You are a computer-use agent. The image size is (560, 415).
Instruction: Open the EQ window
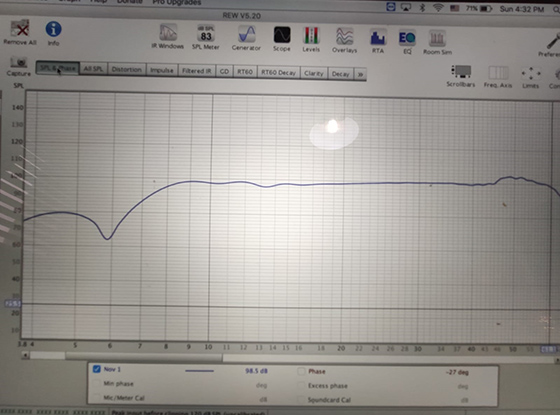tap(407, 42)
